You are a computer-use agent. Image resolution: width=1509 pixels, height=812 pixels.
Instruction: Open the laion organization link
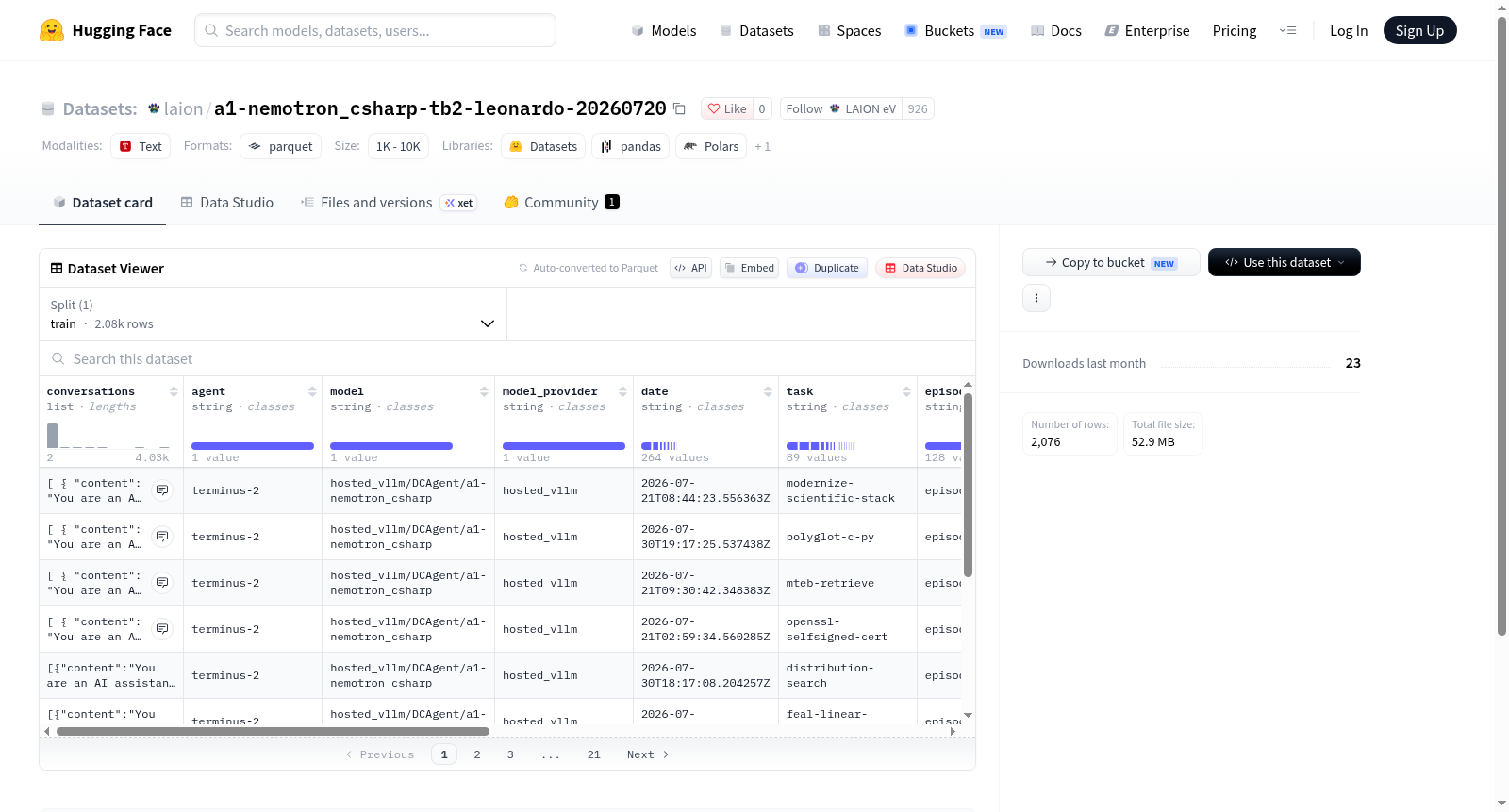pos(183,108)
